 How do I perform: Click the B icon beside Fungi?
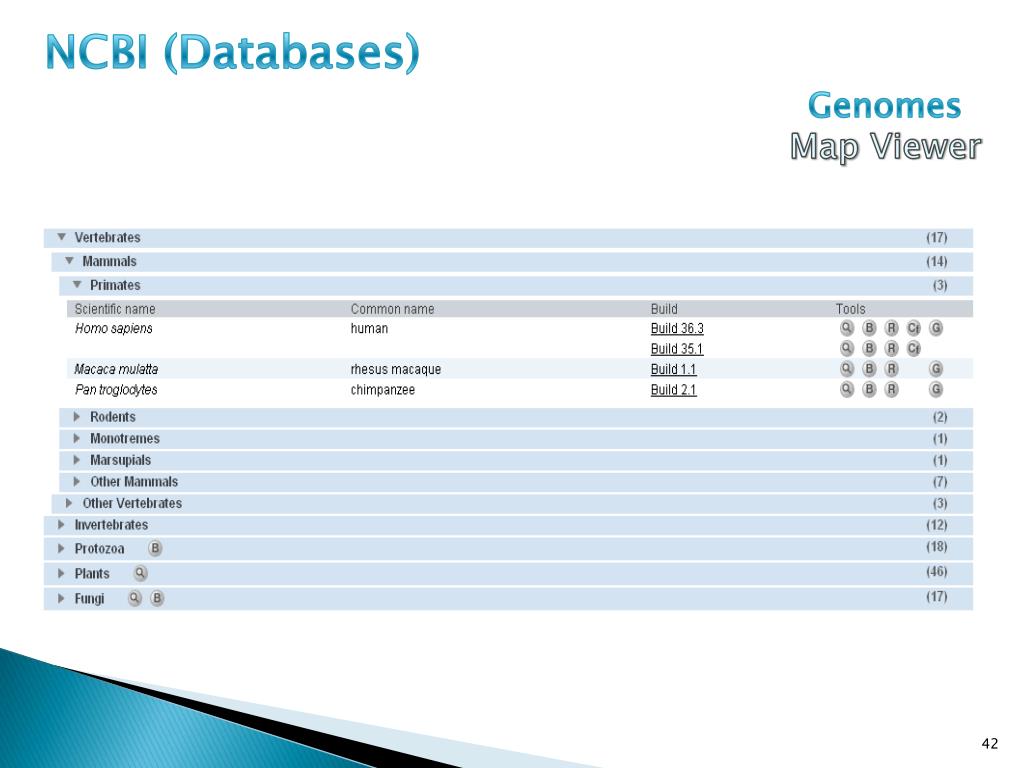click(157, 598)
